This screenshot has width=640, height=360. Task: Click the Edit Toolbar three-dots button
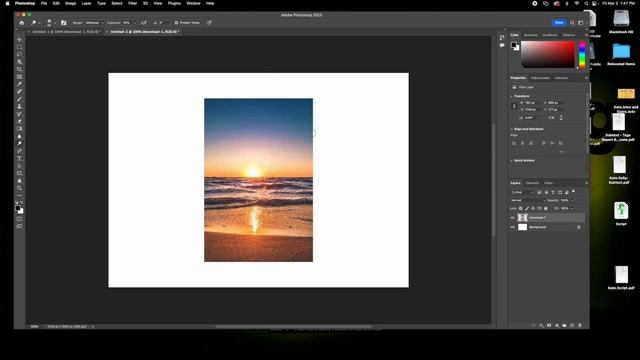(x=20, y=196)
